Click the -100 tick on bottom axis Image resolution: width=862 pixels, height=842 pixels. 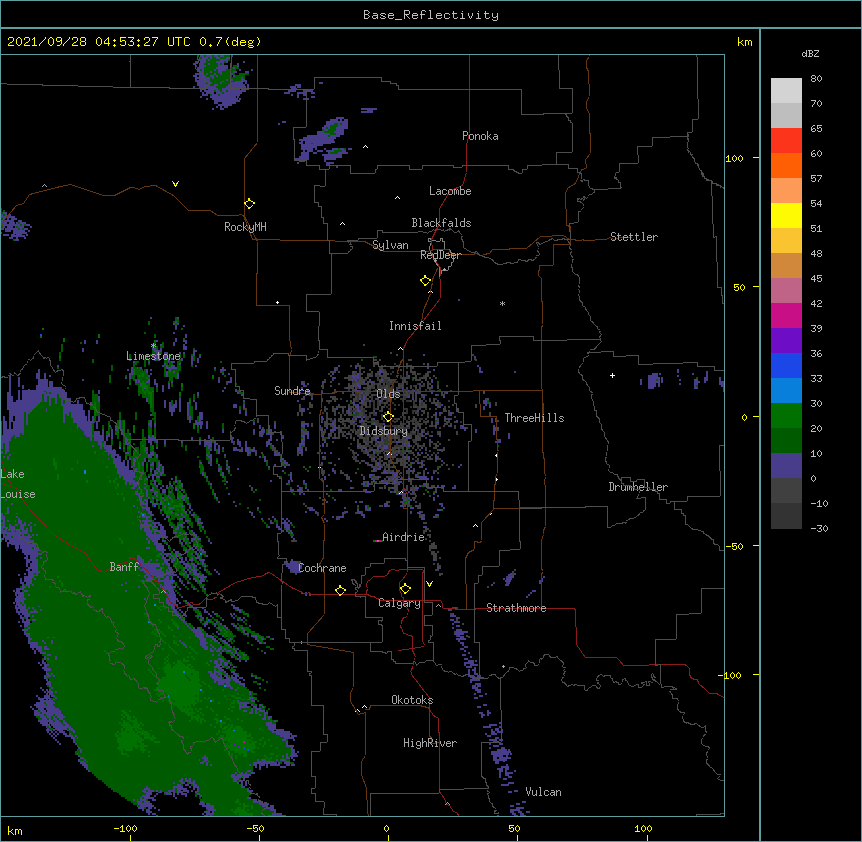126,828
